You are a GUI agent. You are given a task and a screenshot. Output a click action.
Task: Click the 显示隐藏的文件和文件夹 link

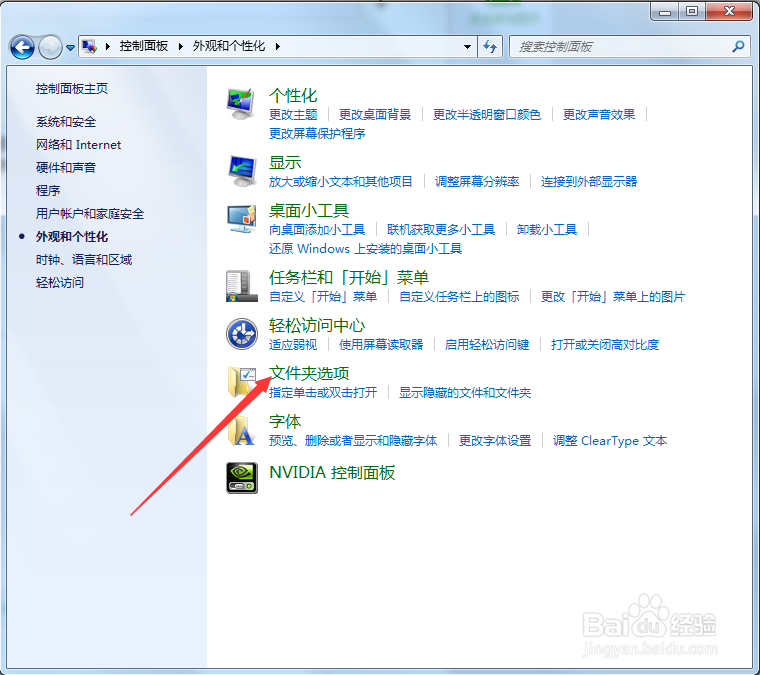pyautogui.click(x=465, y=392)
